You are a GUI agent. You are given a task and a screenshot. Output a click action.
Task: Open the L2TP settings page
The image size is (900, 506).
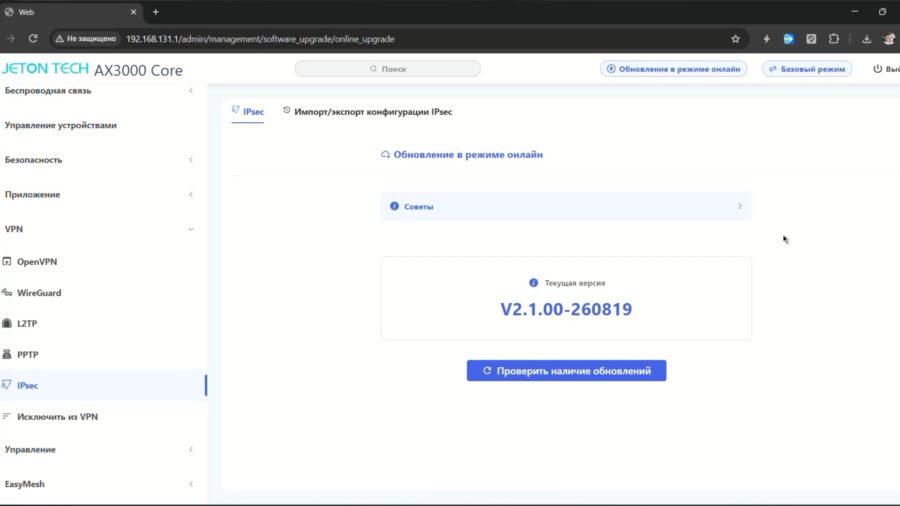click(26, 324)
